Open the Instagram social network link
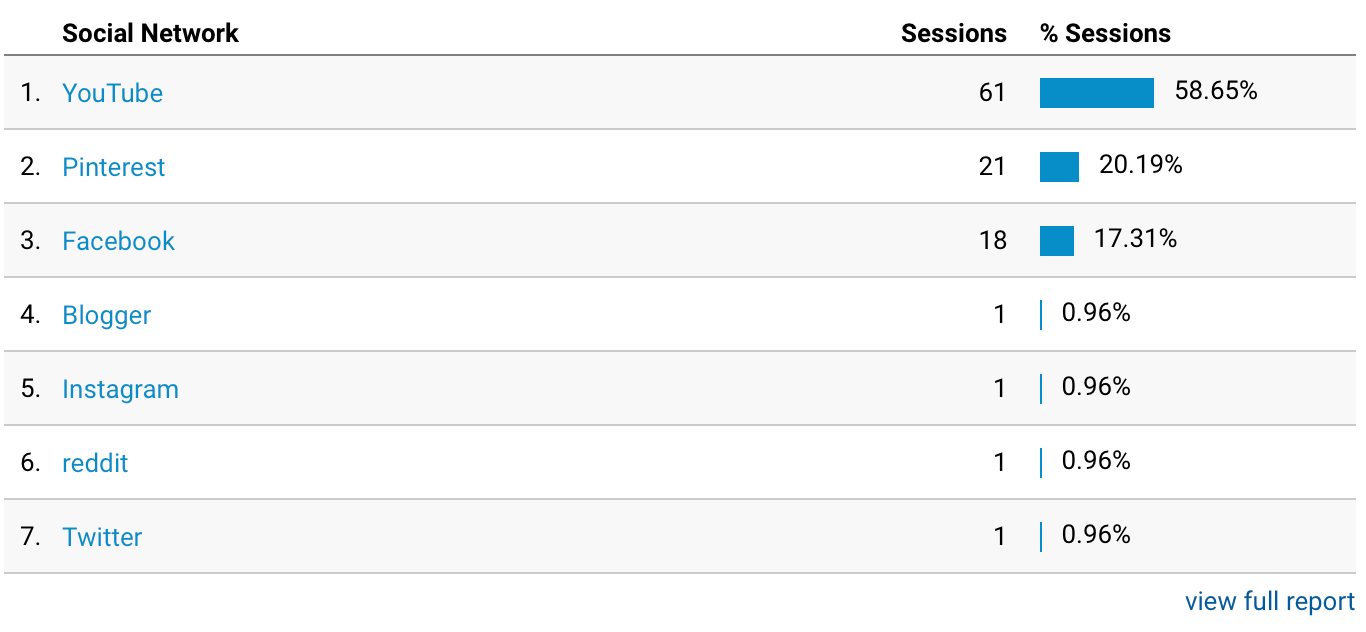Viewport: 1366px width, 632px height. [120, 389]
